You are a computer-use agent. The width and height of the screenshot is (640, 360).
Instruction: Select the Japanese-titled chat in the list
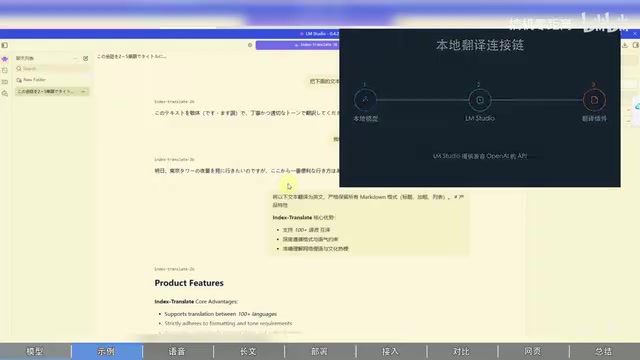[x=52, y=91]
